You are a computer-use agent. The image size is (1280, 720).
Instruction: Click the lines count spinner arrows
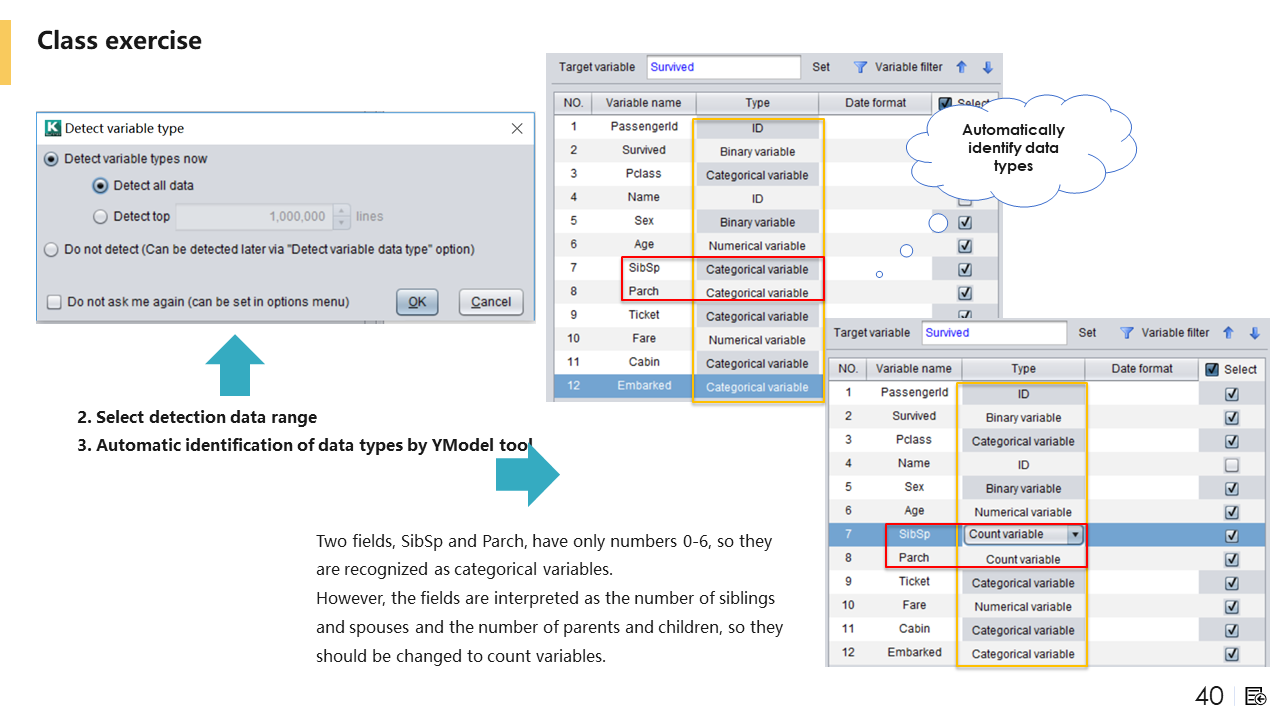point(342,216)
